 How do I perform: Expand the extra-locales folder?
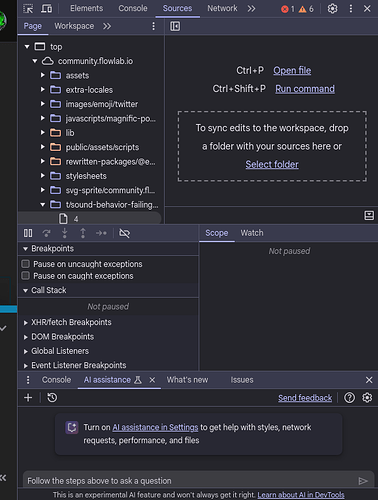coord(42,90)
